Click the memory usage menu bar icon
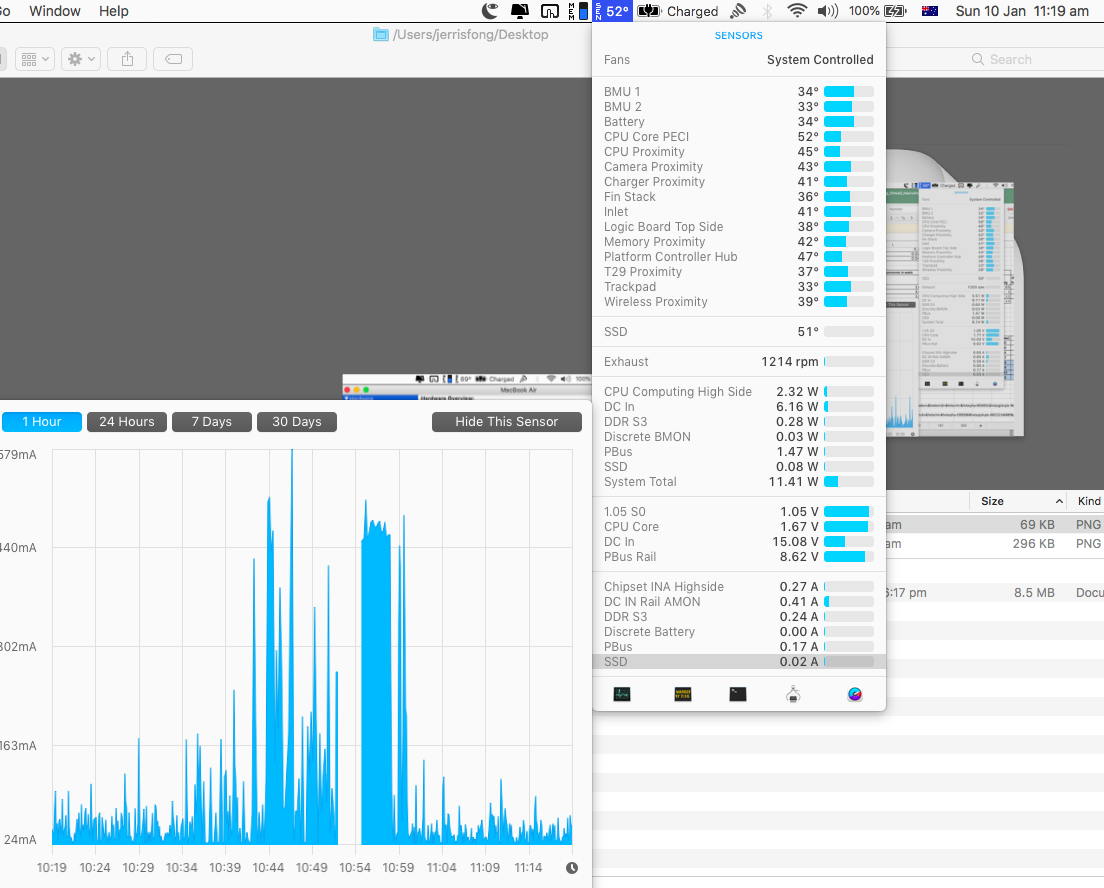This screenshot has width=1104, height=888. pos(578,11)
